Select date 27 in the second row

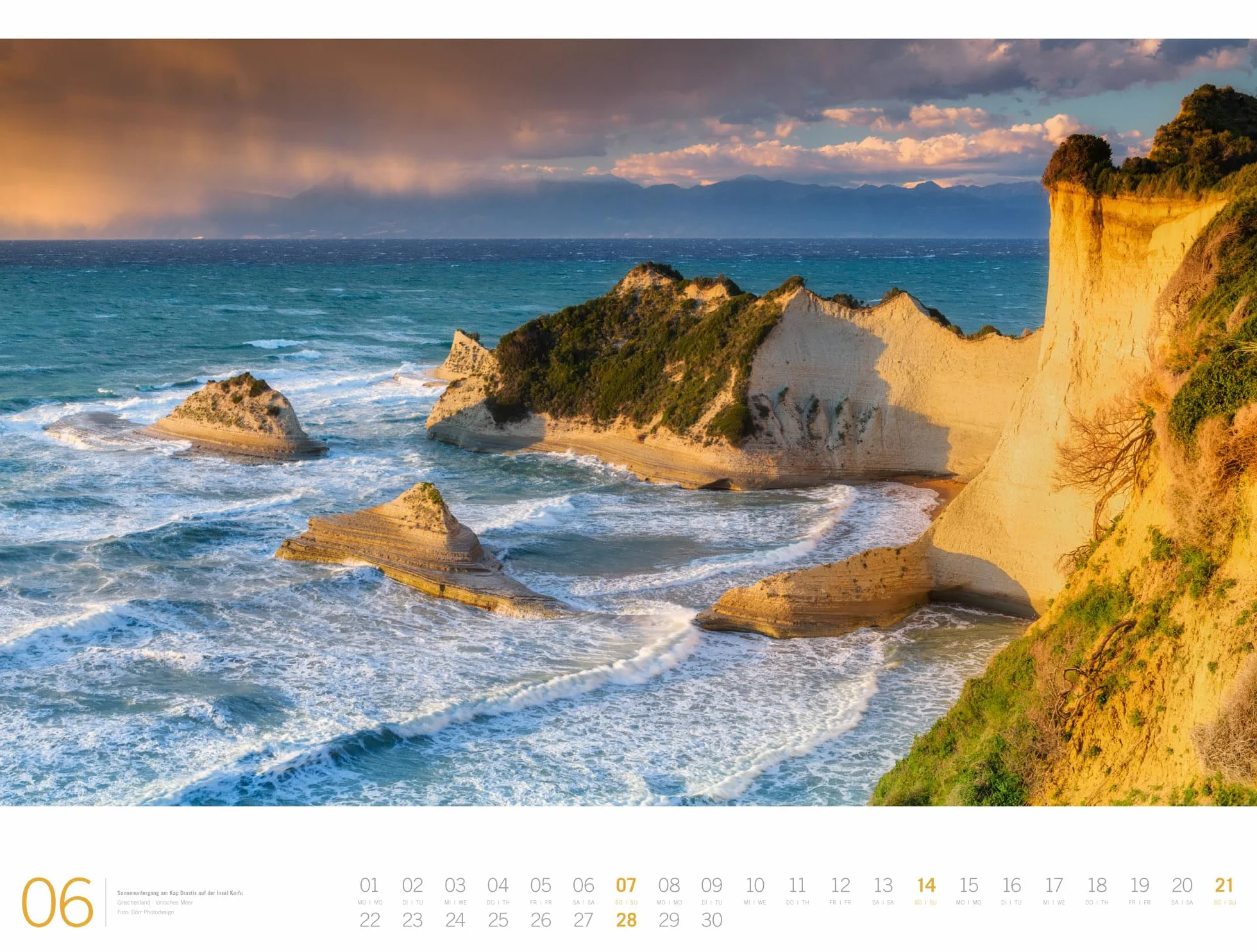point(584,920)
